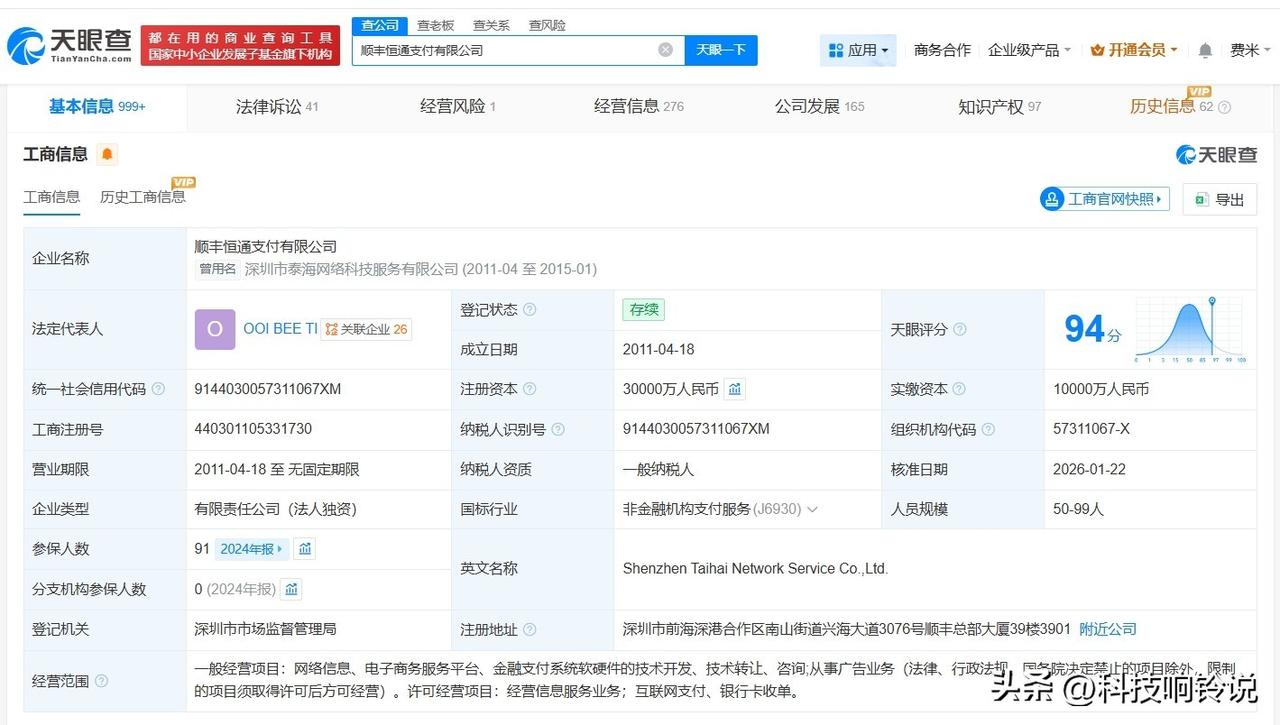Screen dimensions: 1280x725
Task: Select the 查公司 search tab
Action: [380, 25]
